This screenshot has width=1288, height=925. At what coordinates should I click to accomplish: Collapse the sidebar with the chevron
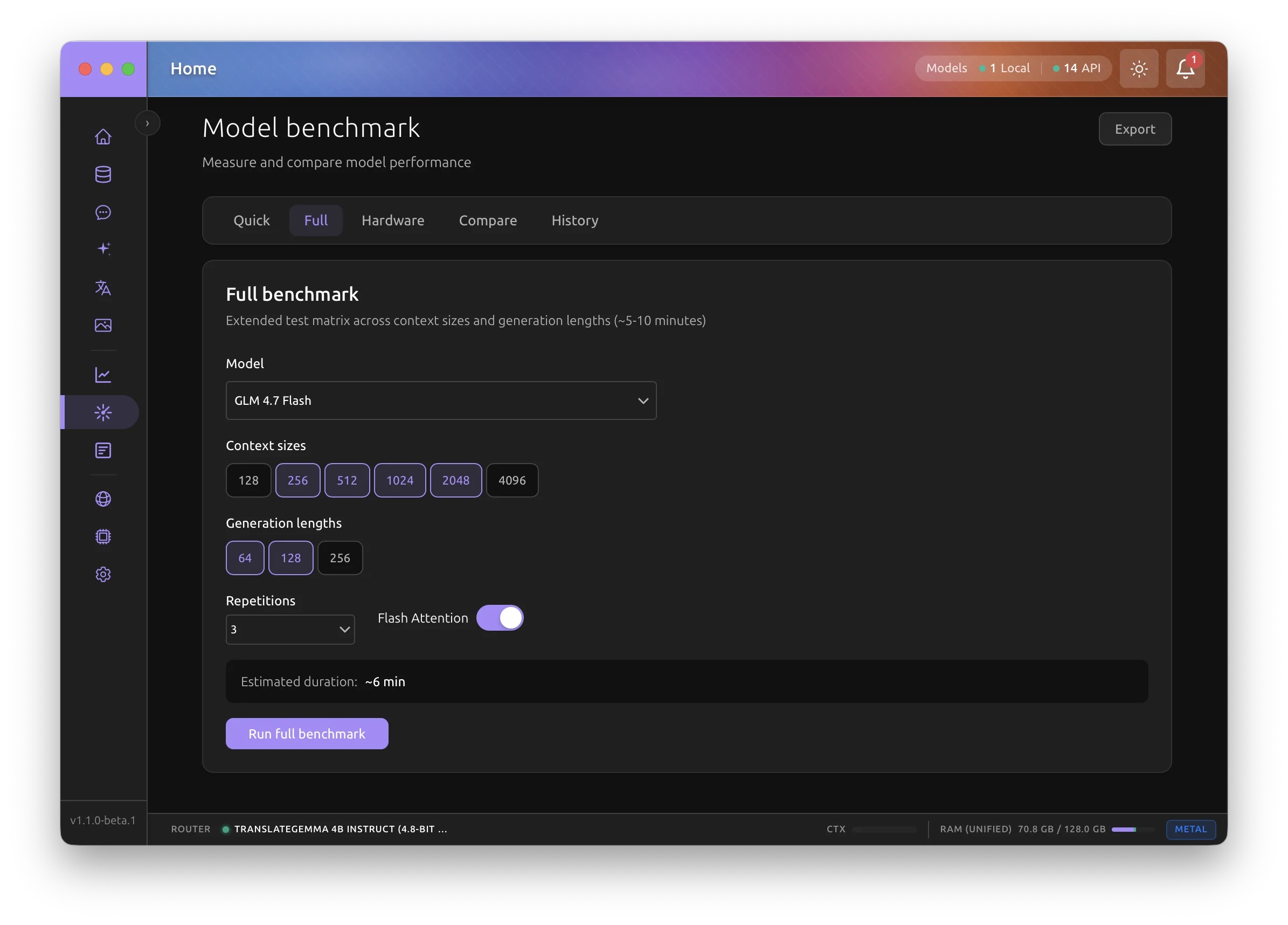pyautogui.click(x=148, y=123)
